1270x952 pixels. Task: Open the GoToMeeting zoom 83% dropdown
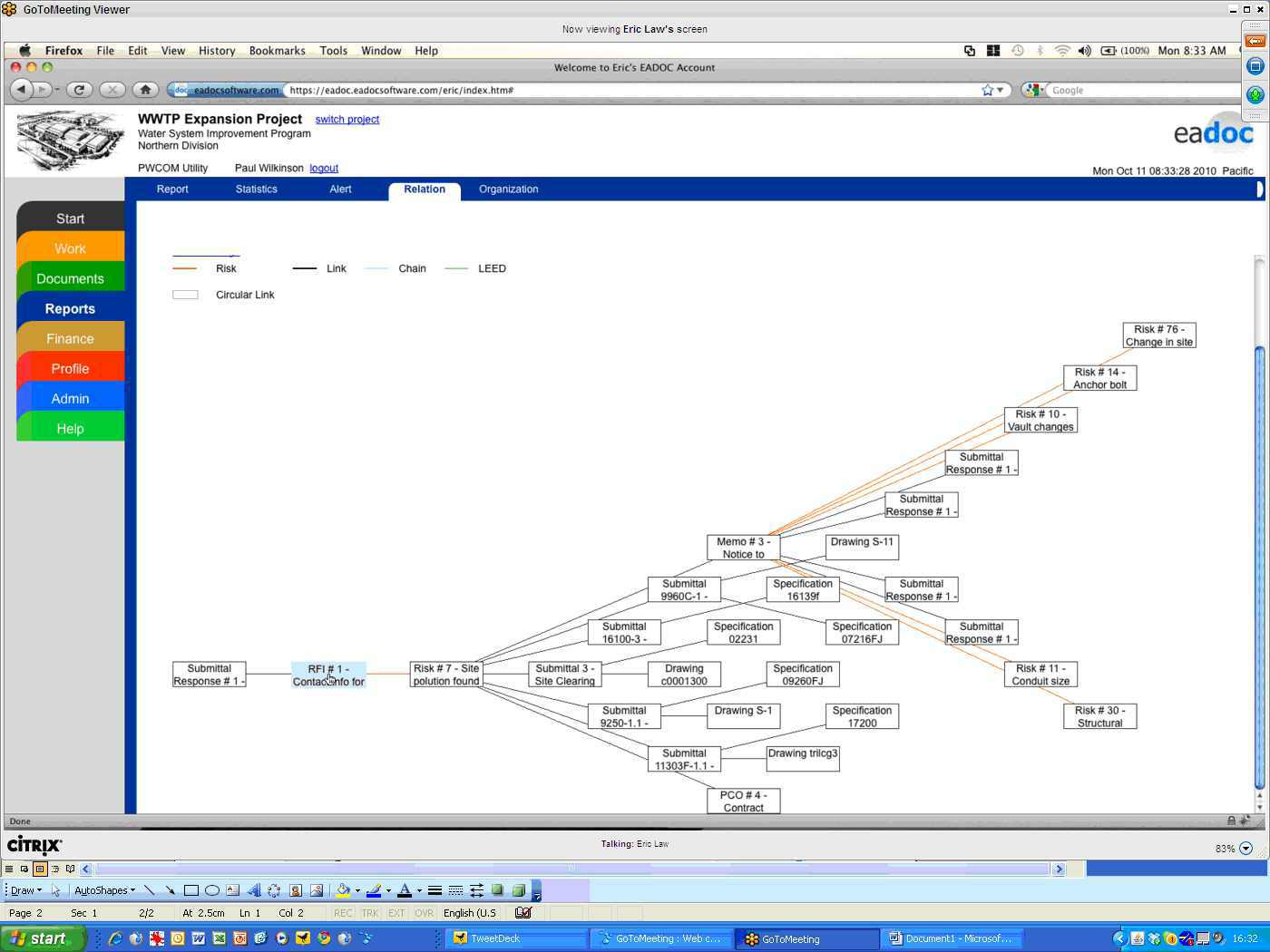coord(1245,849)
